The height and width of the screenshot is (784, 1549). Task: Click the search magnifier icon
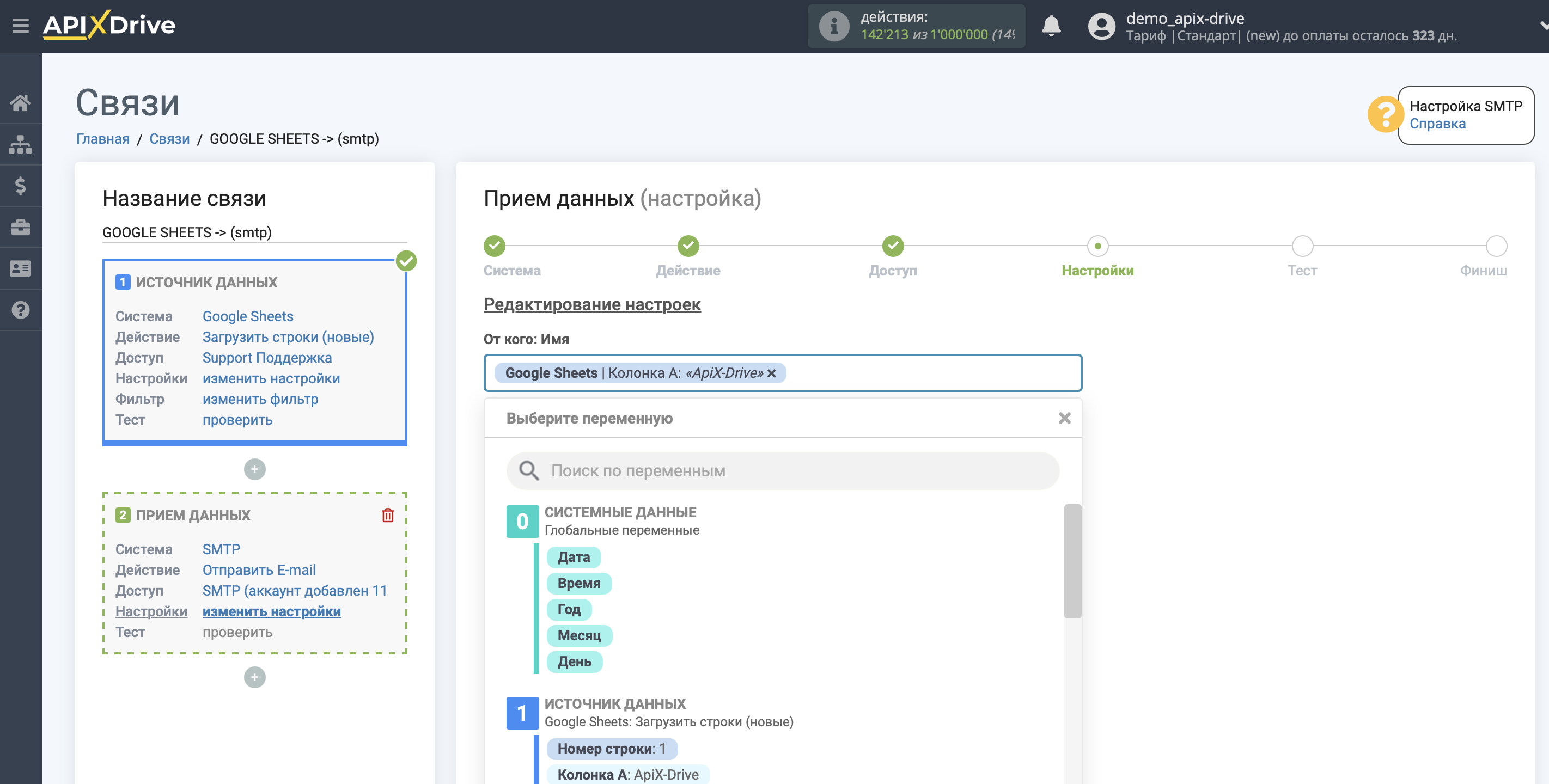click(528, 471)
